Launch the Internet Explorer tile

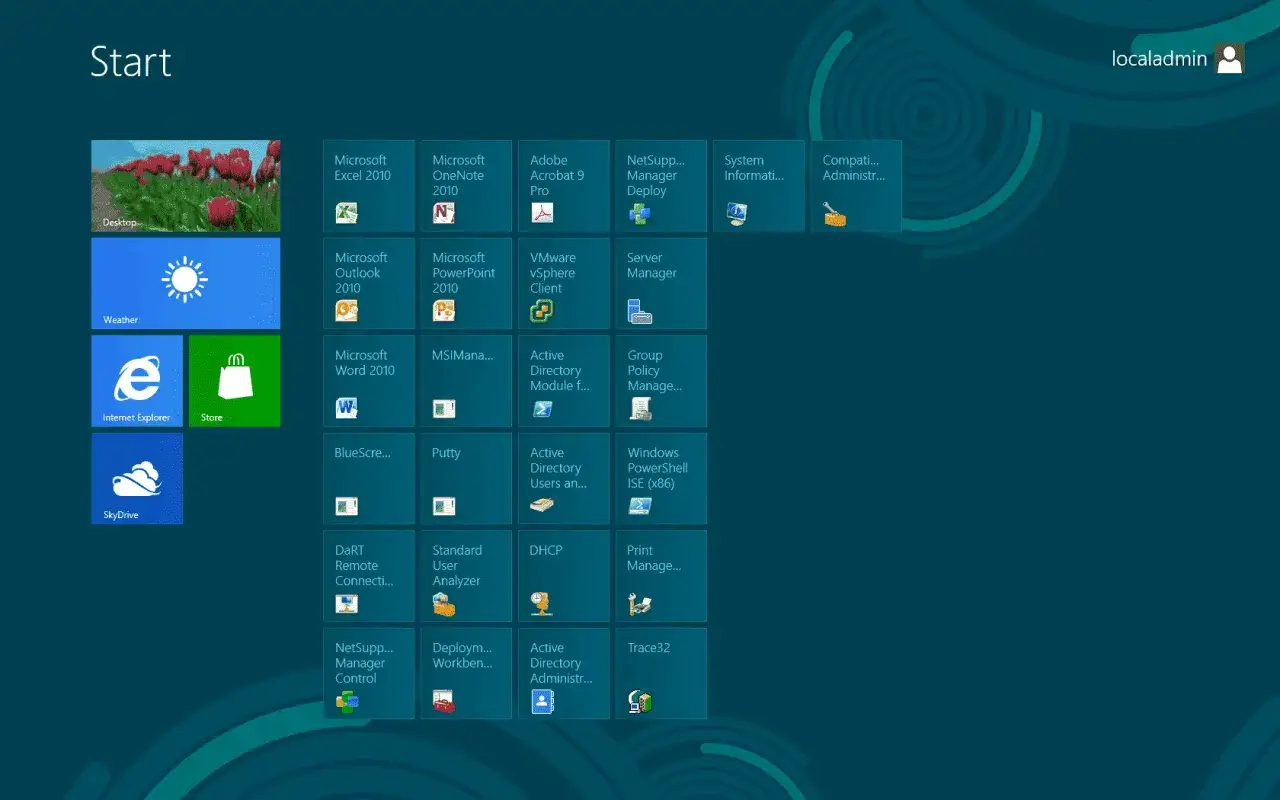coord(137,381)
